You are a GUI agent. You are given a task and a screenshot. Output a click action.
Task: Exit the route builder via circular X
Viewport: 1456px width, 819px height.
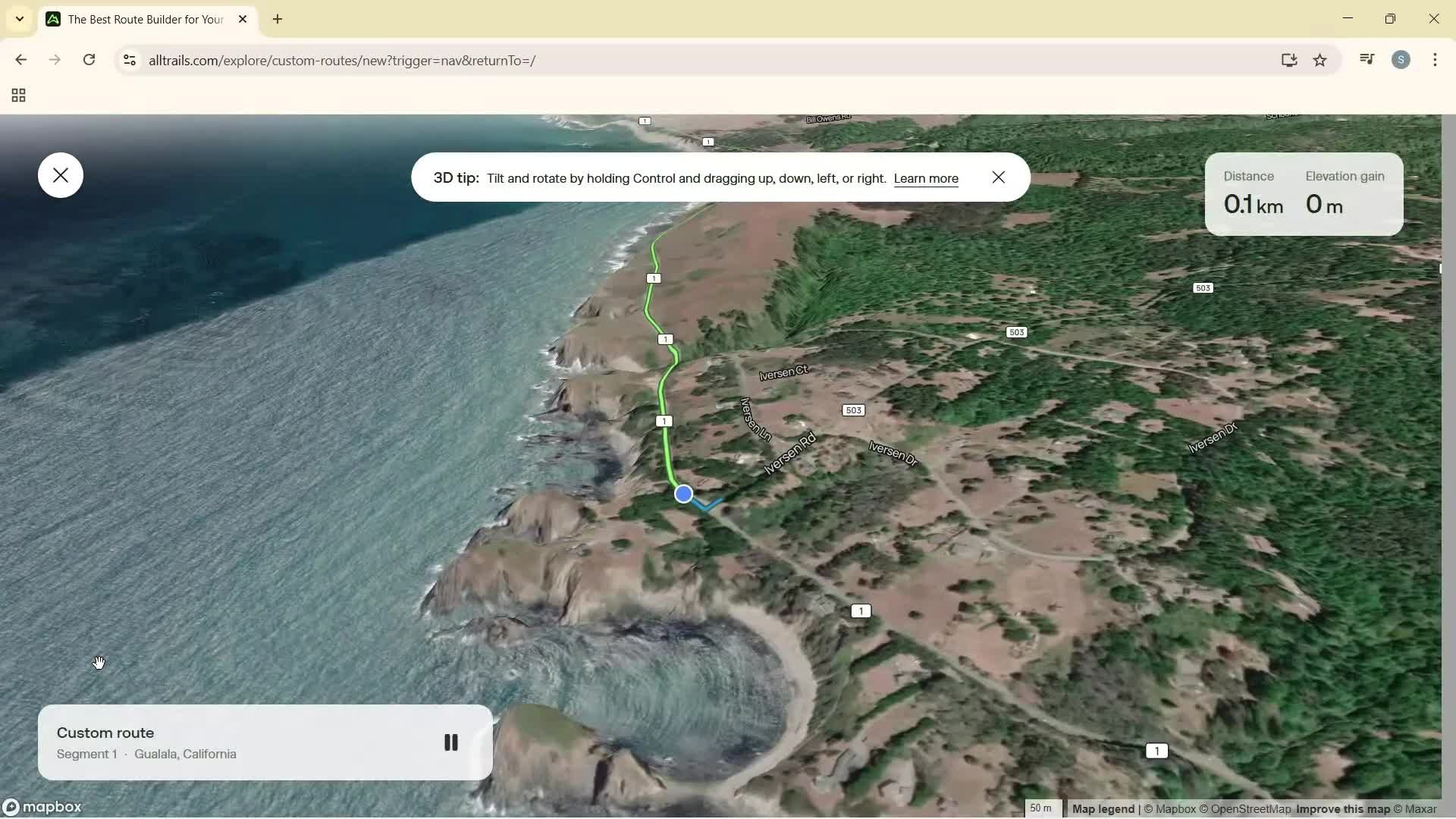tap(61, 175)
